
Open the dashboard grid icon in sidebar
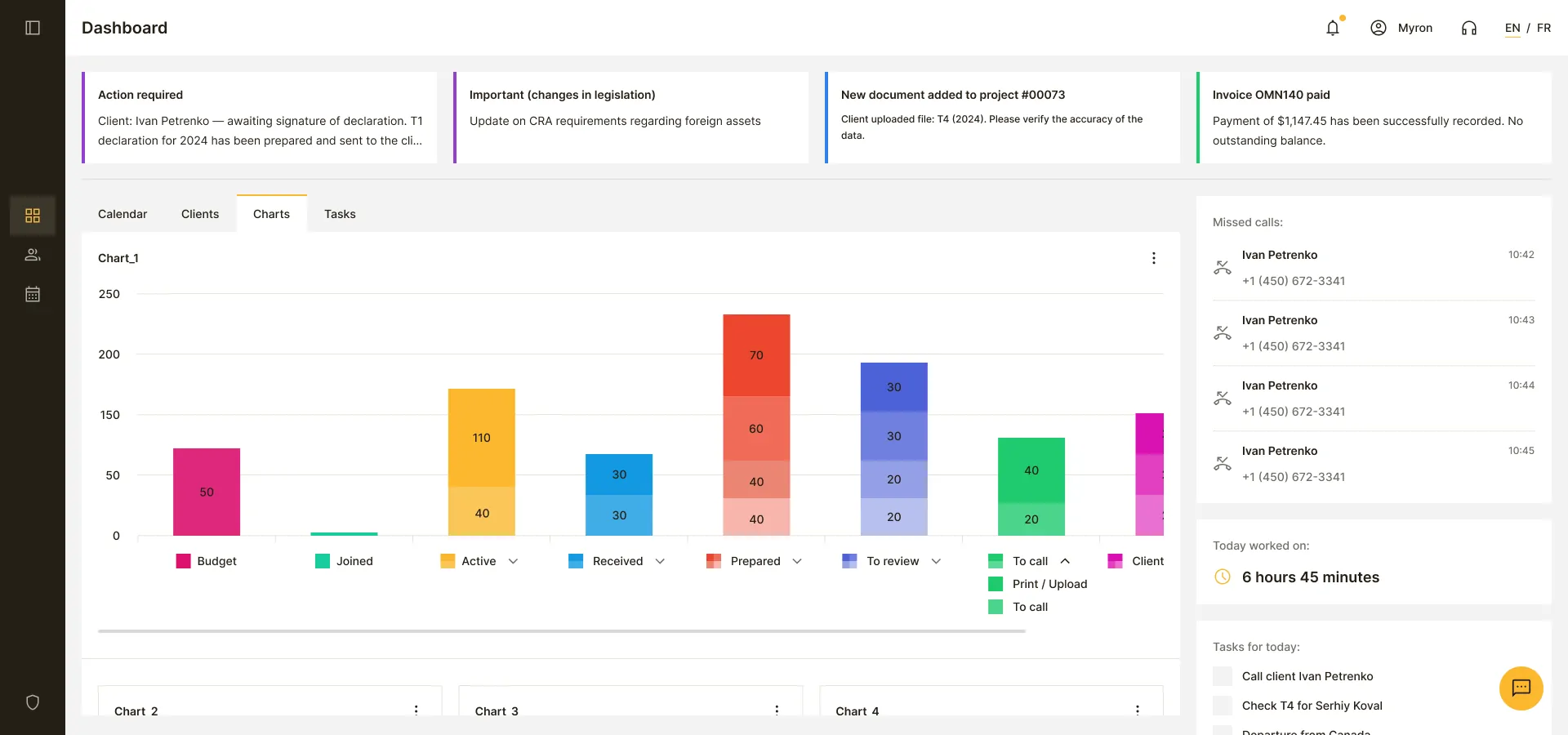tap(33, 216)
